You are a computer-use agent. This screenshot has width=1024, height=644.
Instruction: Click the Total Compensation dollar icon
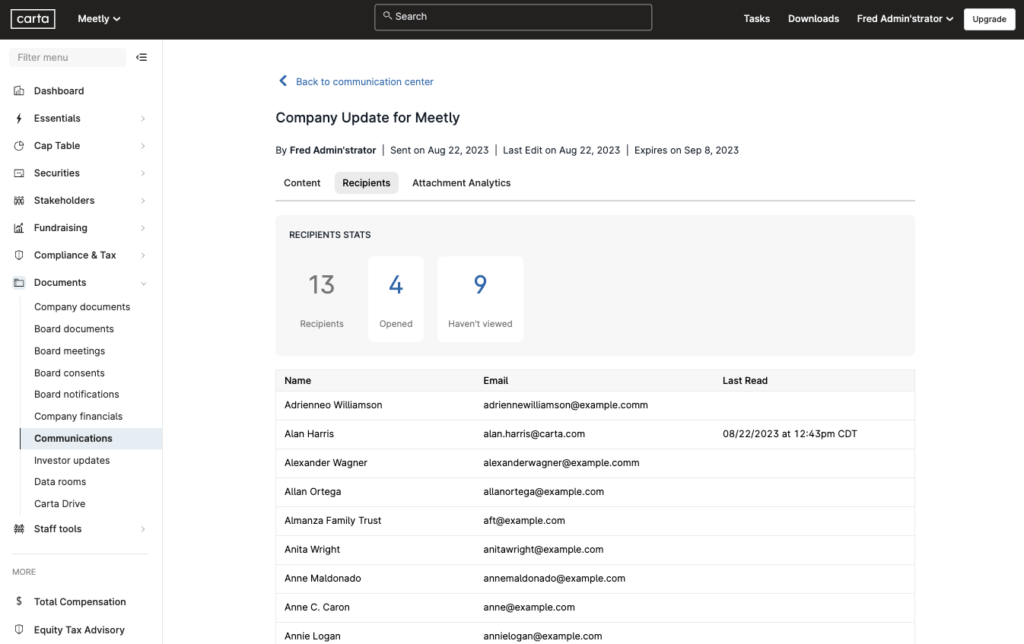coord(18,601)
